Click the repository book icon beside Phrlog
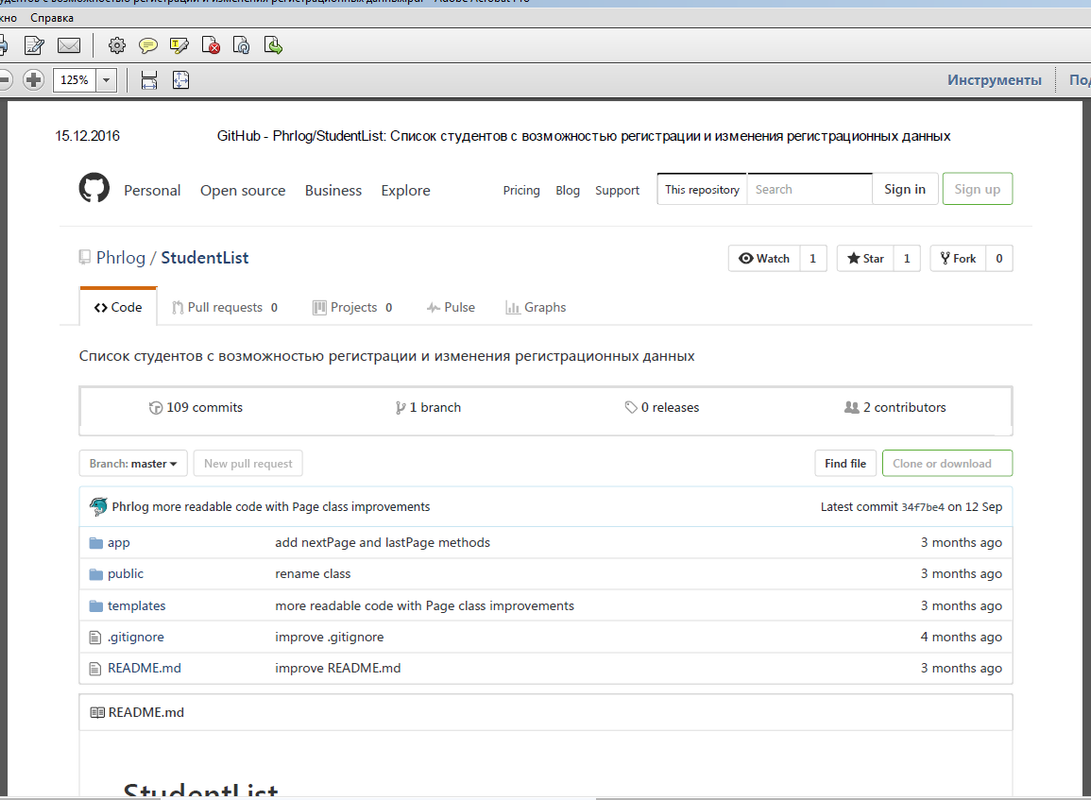 (84, 257)
